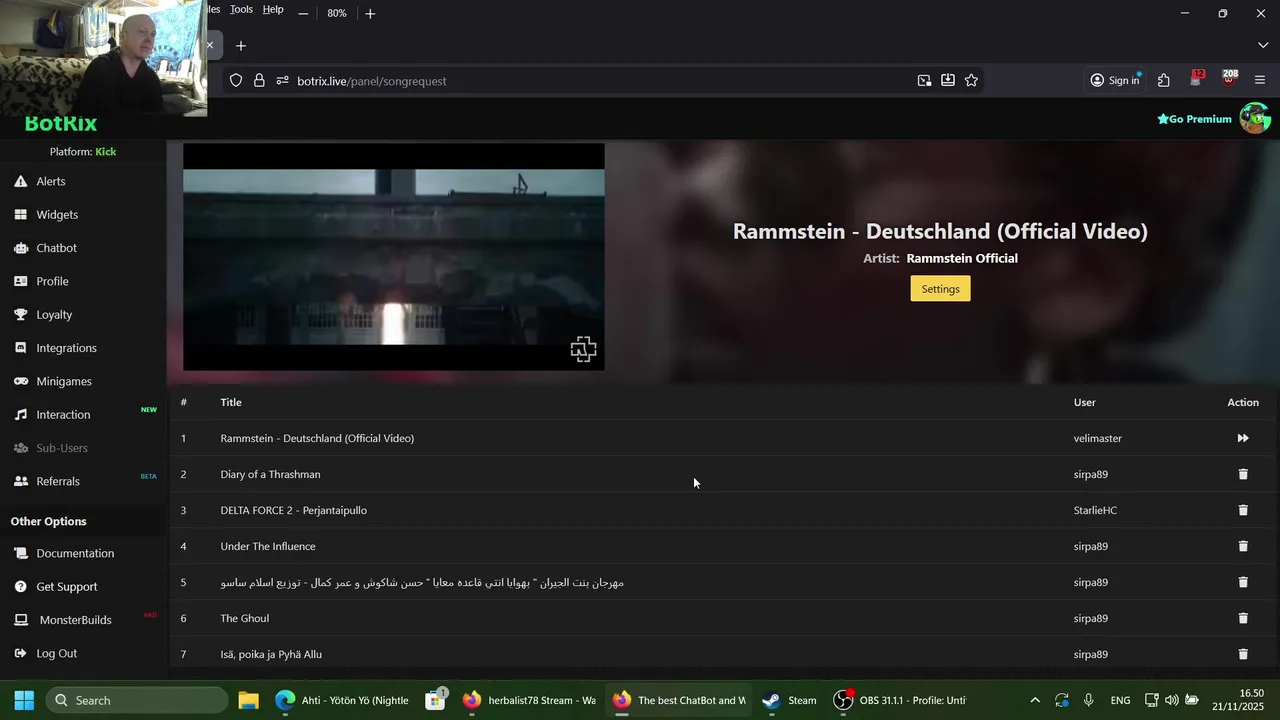Open Alerts in the BotRix sidebar
Viewport: 1280px width, 720px height.
click(51, 181)
